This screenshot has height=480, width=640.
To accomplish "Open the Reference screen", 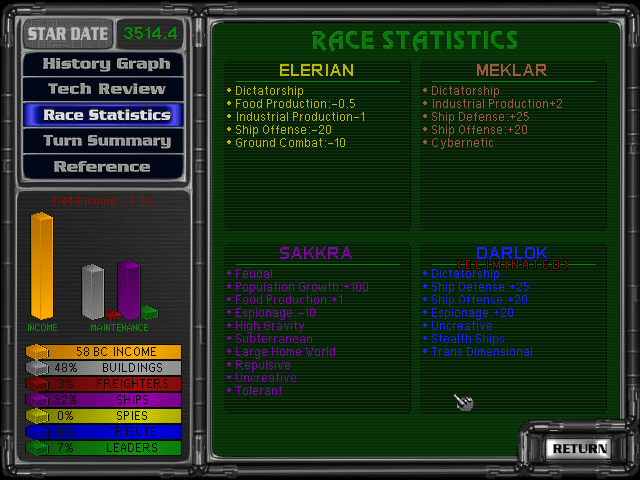I will coord(103,167).
